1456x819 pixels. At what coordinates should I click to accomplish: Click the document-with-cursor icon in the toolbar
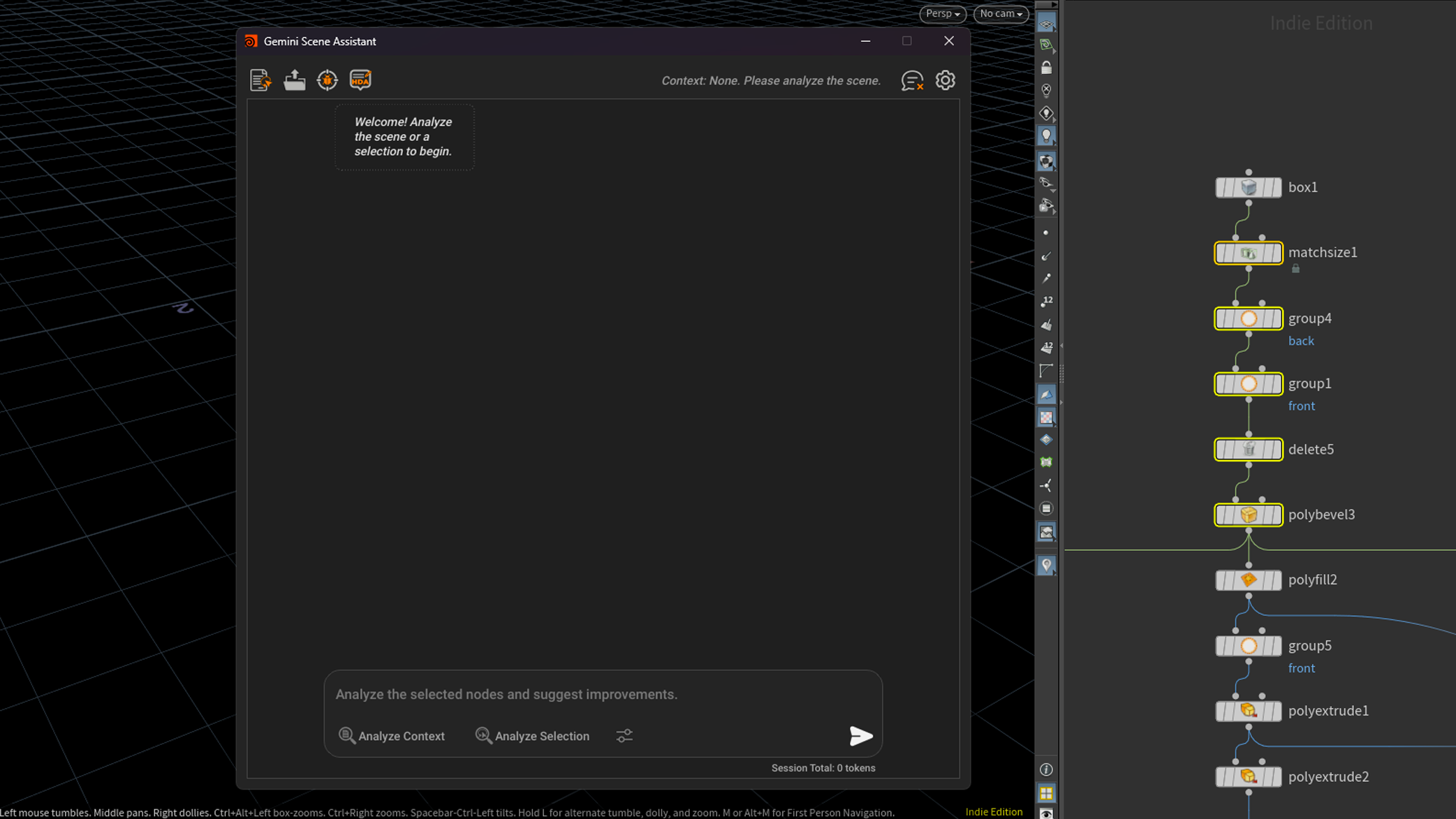click(x=260, y=80)
